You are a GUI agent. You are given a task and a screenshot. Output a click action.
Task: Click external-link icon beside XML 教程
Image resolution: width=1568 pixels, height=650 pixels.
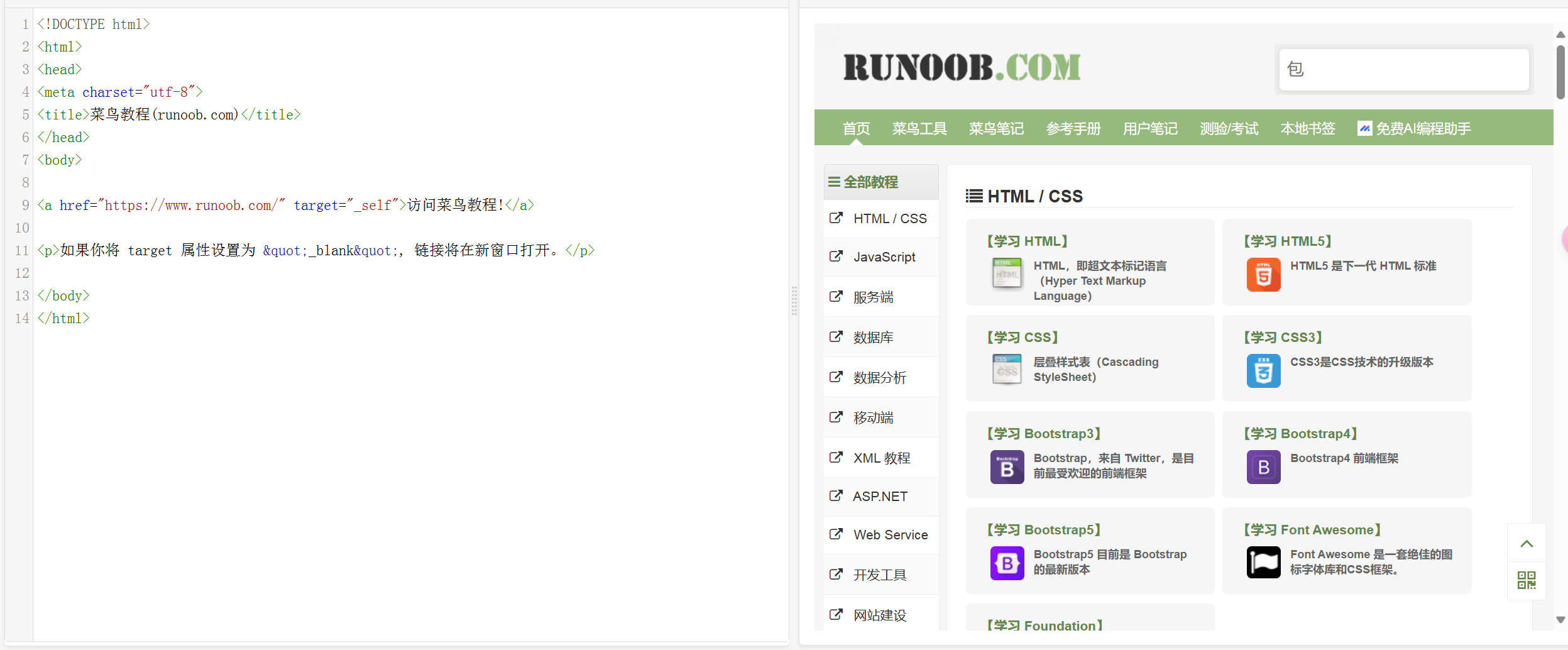(836, 458)
